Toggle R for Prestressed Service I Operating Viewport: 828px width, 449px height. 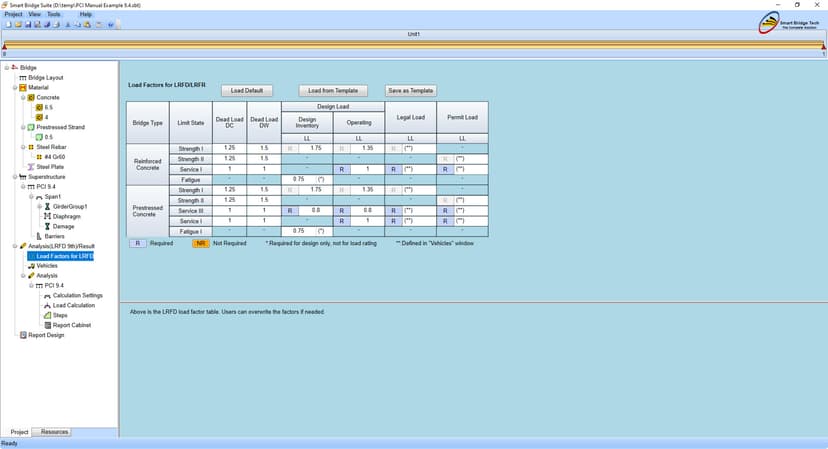342,221
